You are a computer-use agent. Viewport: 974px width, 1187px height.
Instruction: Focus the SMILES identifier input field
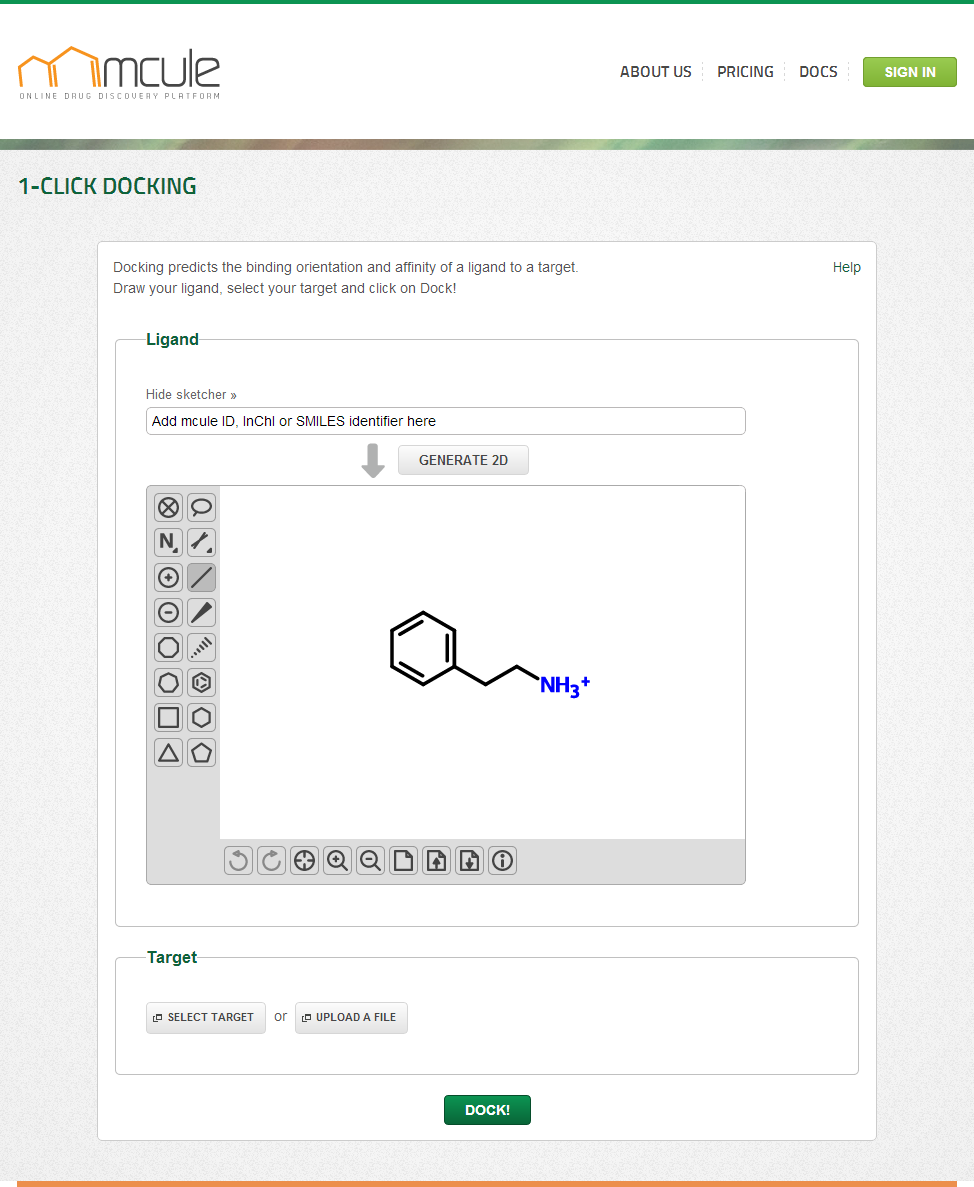coord(446,421)
